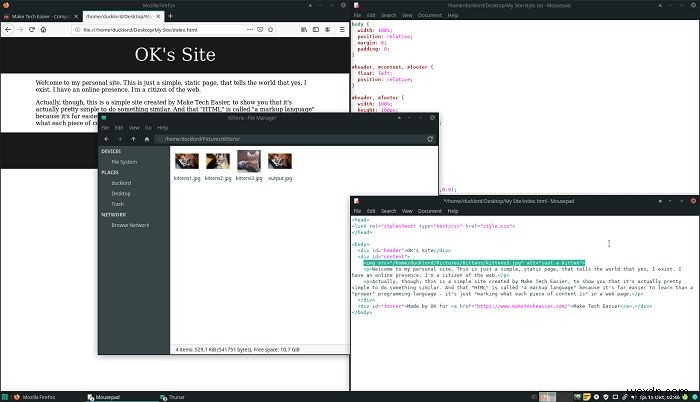The width and height of the screenshot is (700, 402).
Task: Click Firefox forward navigation arrow
Action: [x=20, y=29]
